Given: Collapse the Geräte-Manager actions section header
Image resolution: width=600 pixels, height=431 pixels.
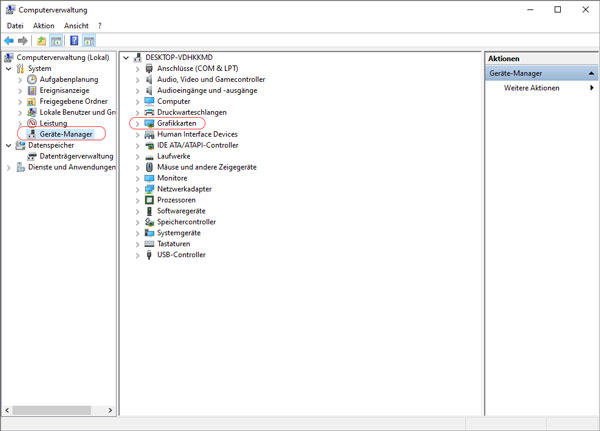Looking at the screenshot, I should [x=589, y=74].
